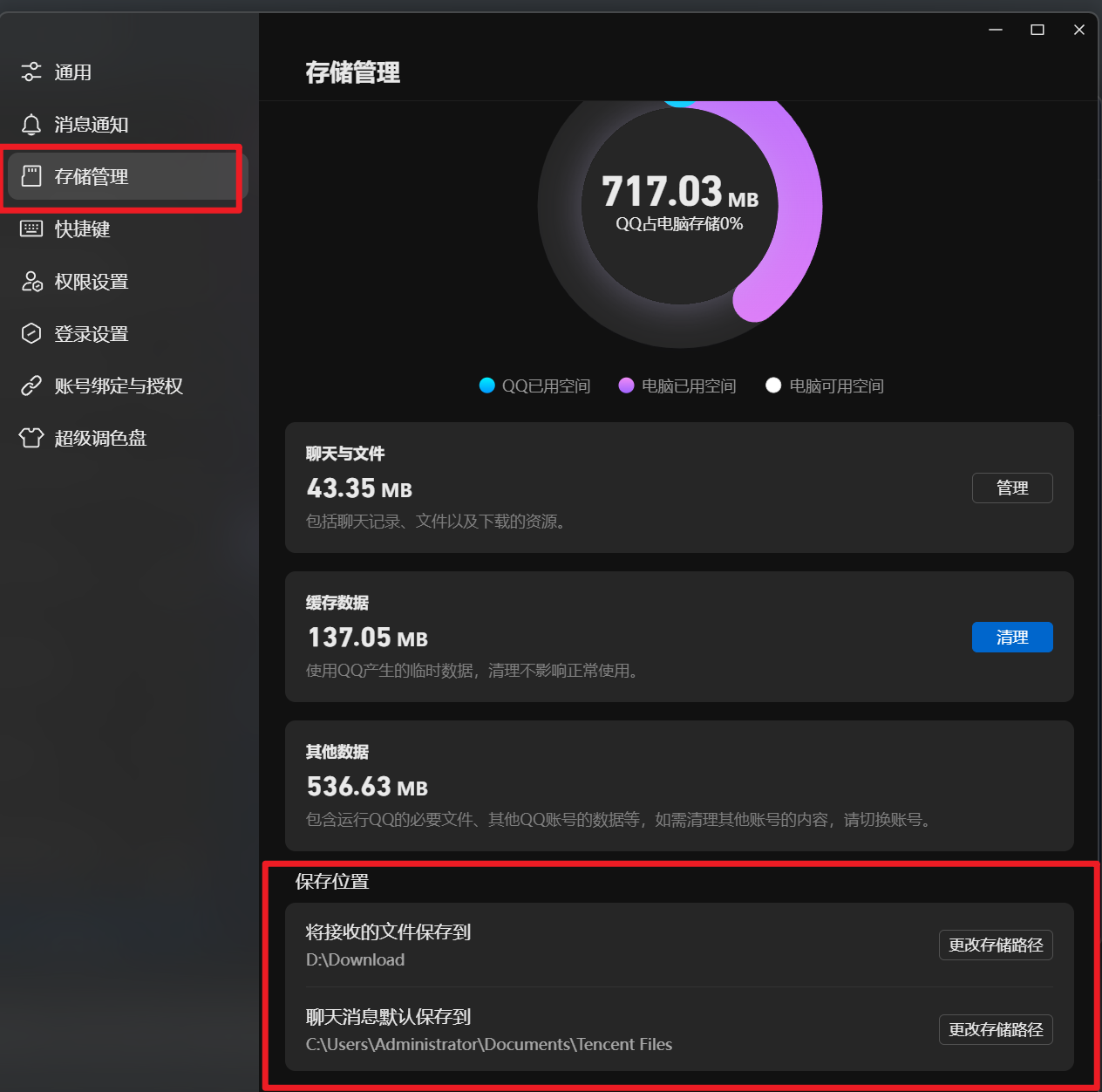This screenshot has width=1102, height=1092.
Task: Click the user-shield icon beside 权限设置
Action: click(31, 281)
